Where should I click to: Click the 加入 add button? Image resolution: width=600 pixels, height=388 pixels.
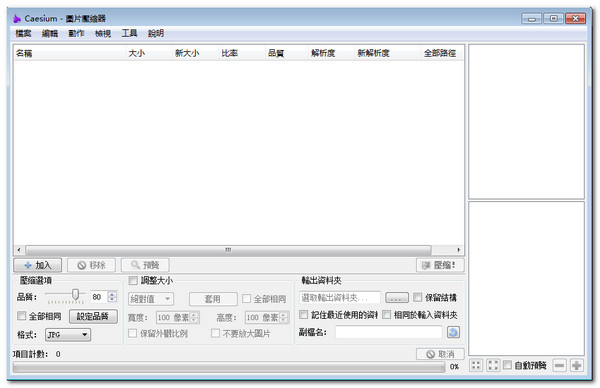point(38,265)
